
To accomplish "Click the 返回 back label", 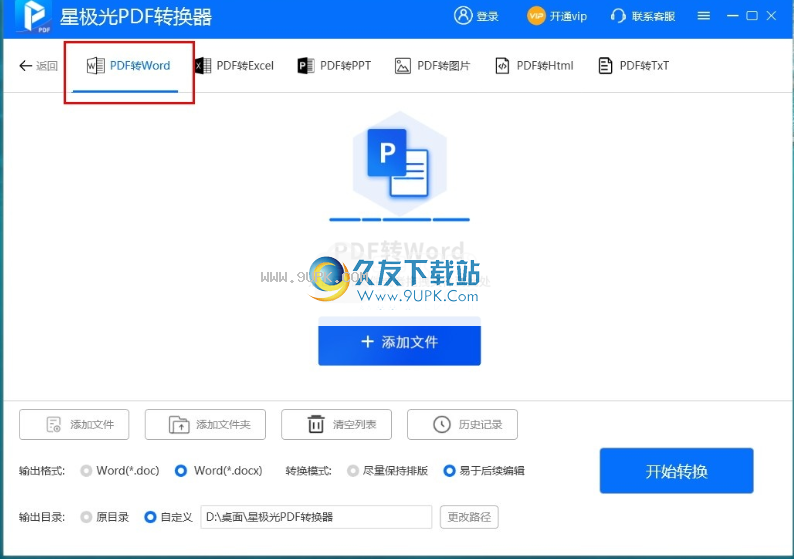I will click(47, 66).
